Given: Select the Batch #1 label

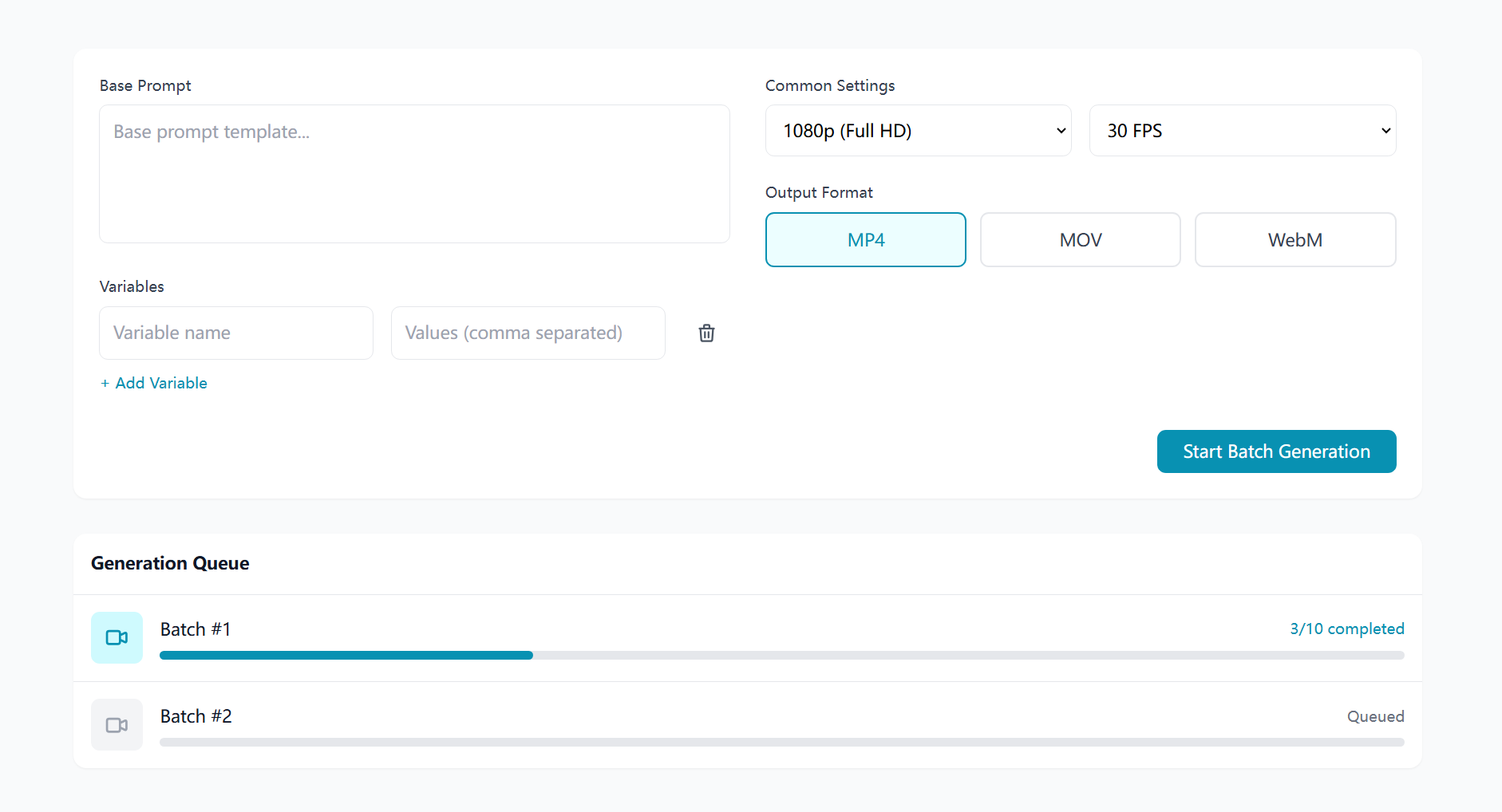Looking at the screenshot, I should pyautogui.click(x=196, y=629).
